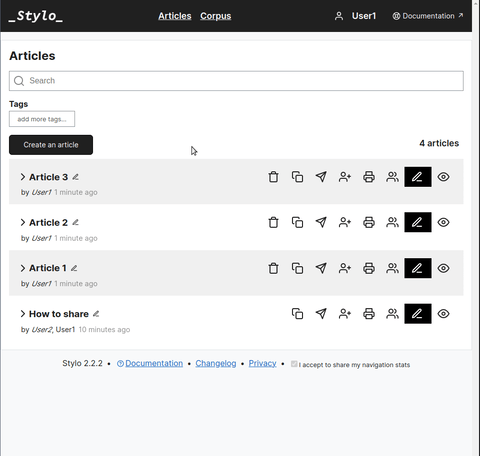Go to Stylo home logo
This screenshot has height=456, width=480.
pyautogui.click(x=36, y=16)
